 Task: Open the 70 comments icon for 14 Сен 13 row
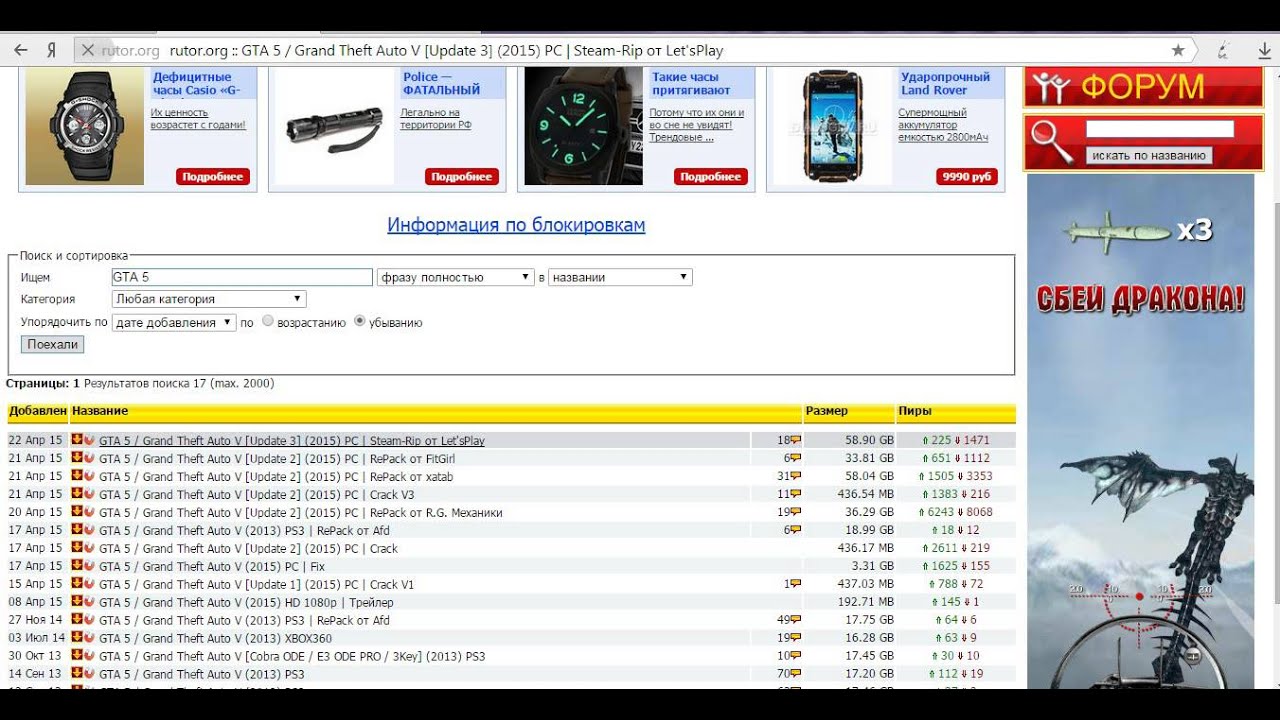pyautogui.click(x=795, y=675)
